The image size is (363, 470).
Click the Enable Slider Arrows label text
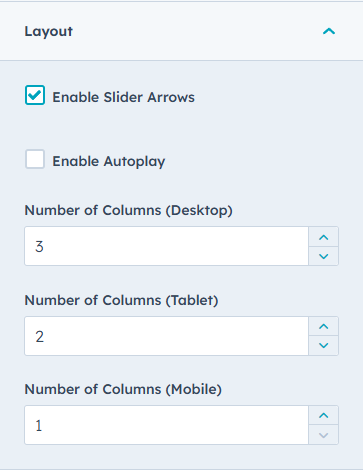click(123, 97)
